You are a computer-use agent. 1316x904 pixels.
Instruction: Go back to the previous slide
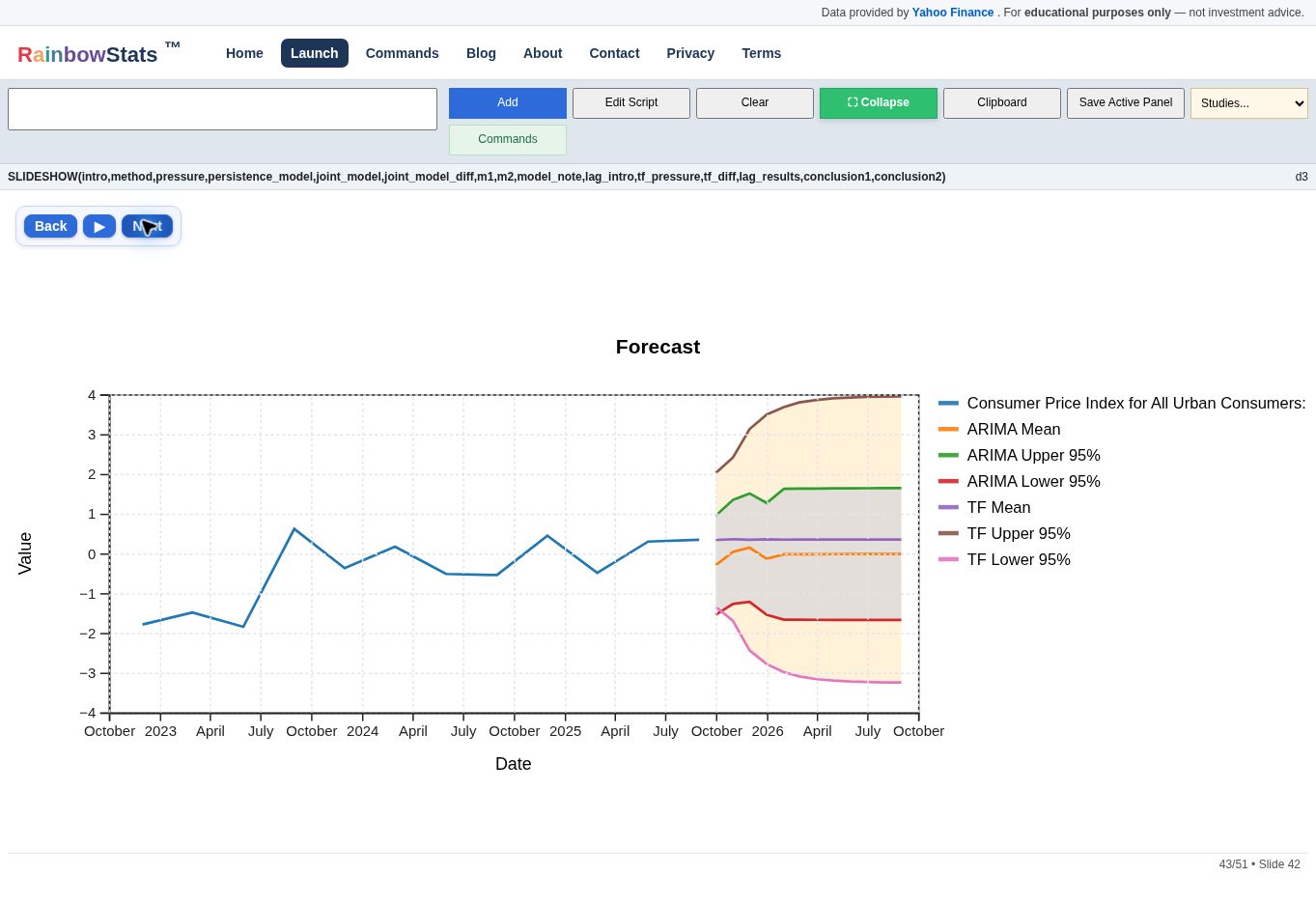tap(50, 226)
